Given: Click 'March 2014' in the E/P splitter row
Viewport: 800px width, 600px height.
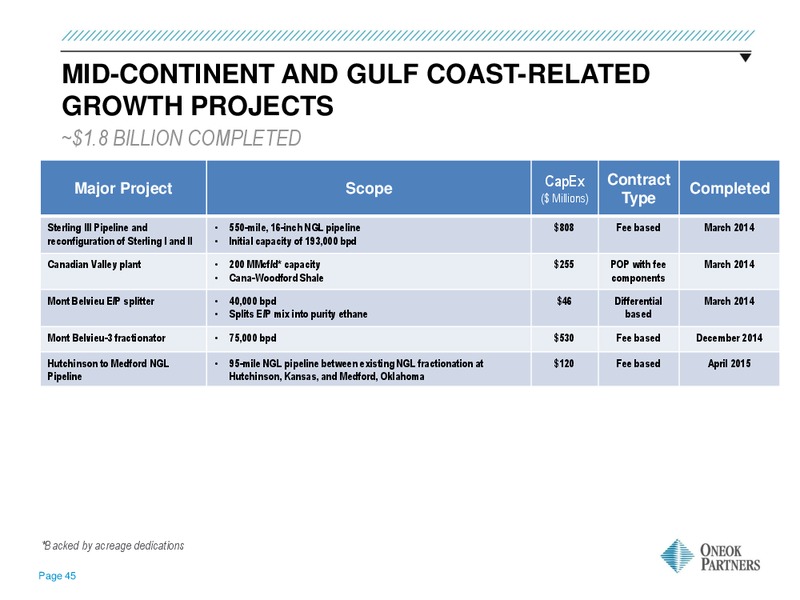Looking at the screenshot, I should coord(729,301).
